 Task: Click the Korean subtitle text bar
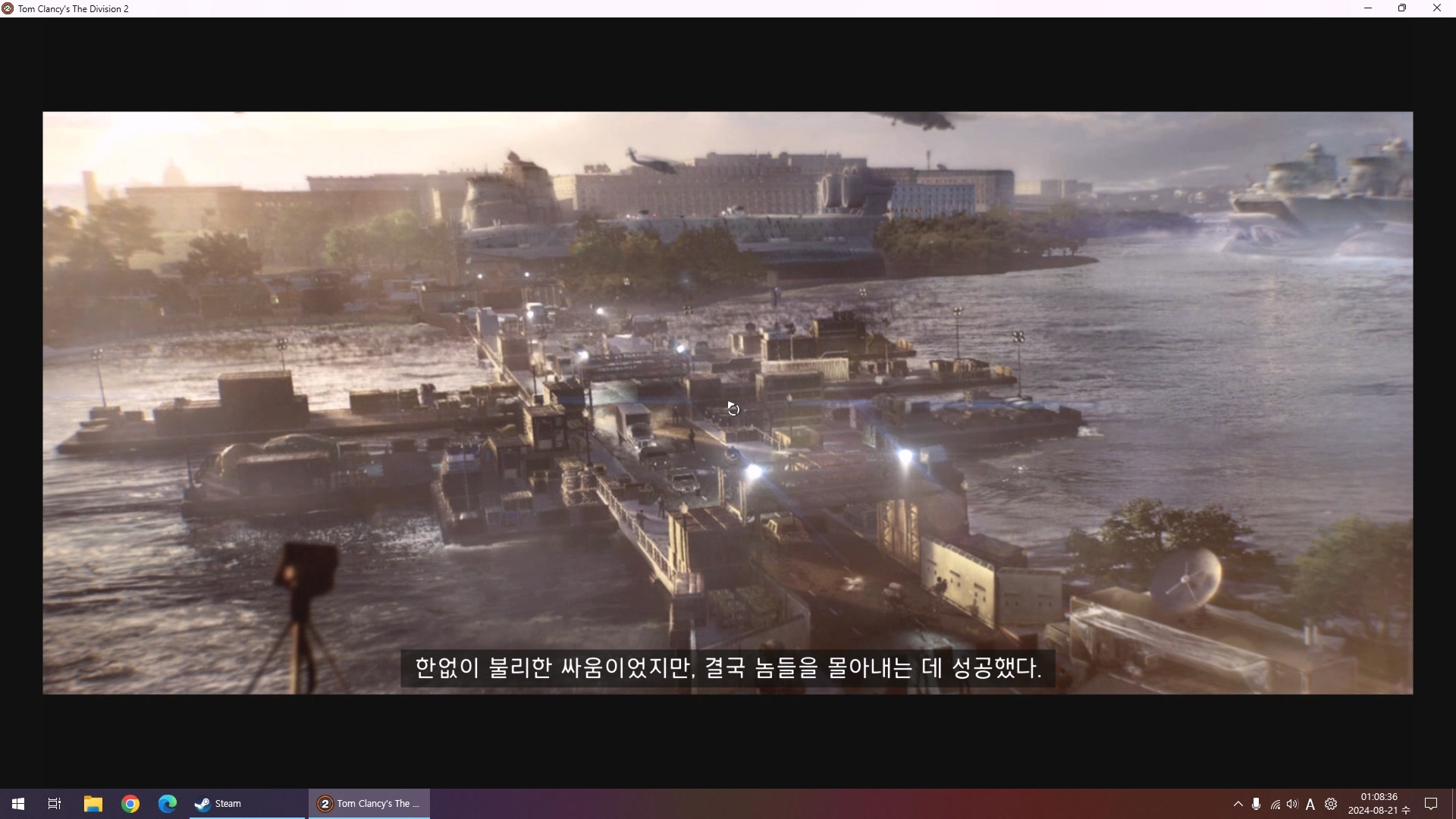point(728,668)
